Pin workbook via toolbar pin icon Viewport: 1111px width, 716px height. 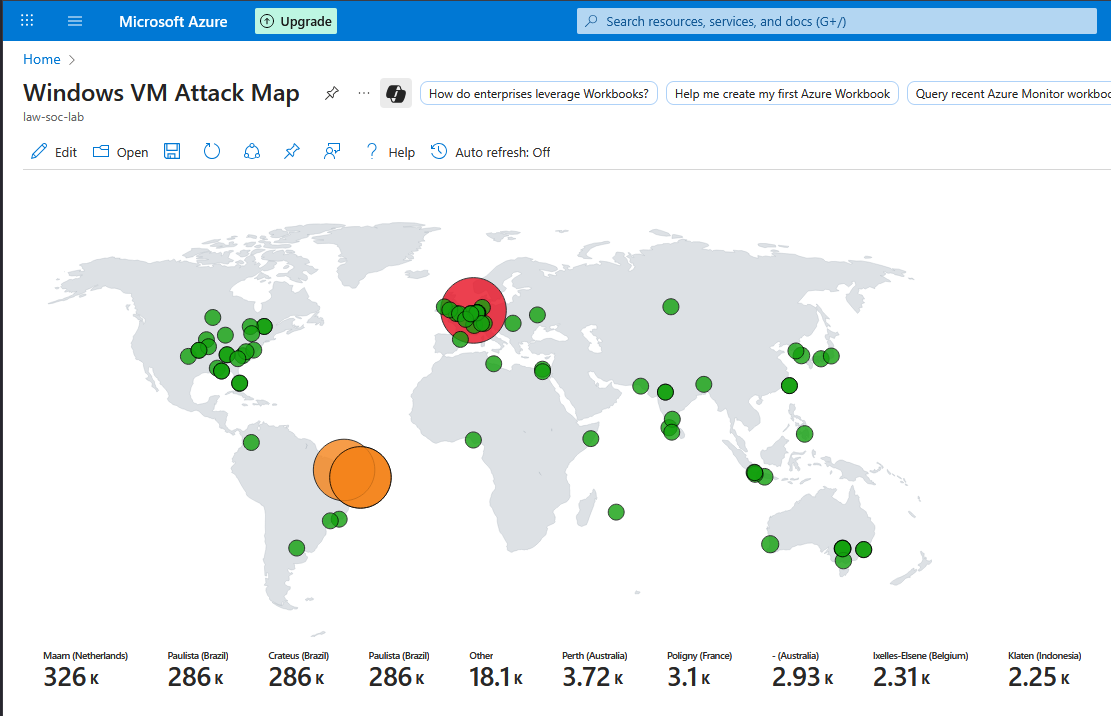[291, 151]
